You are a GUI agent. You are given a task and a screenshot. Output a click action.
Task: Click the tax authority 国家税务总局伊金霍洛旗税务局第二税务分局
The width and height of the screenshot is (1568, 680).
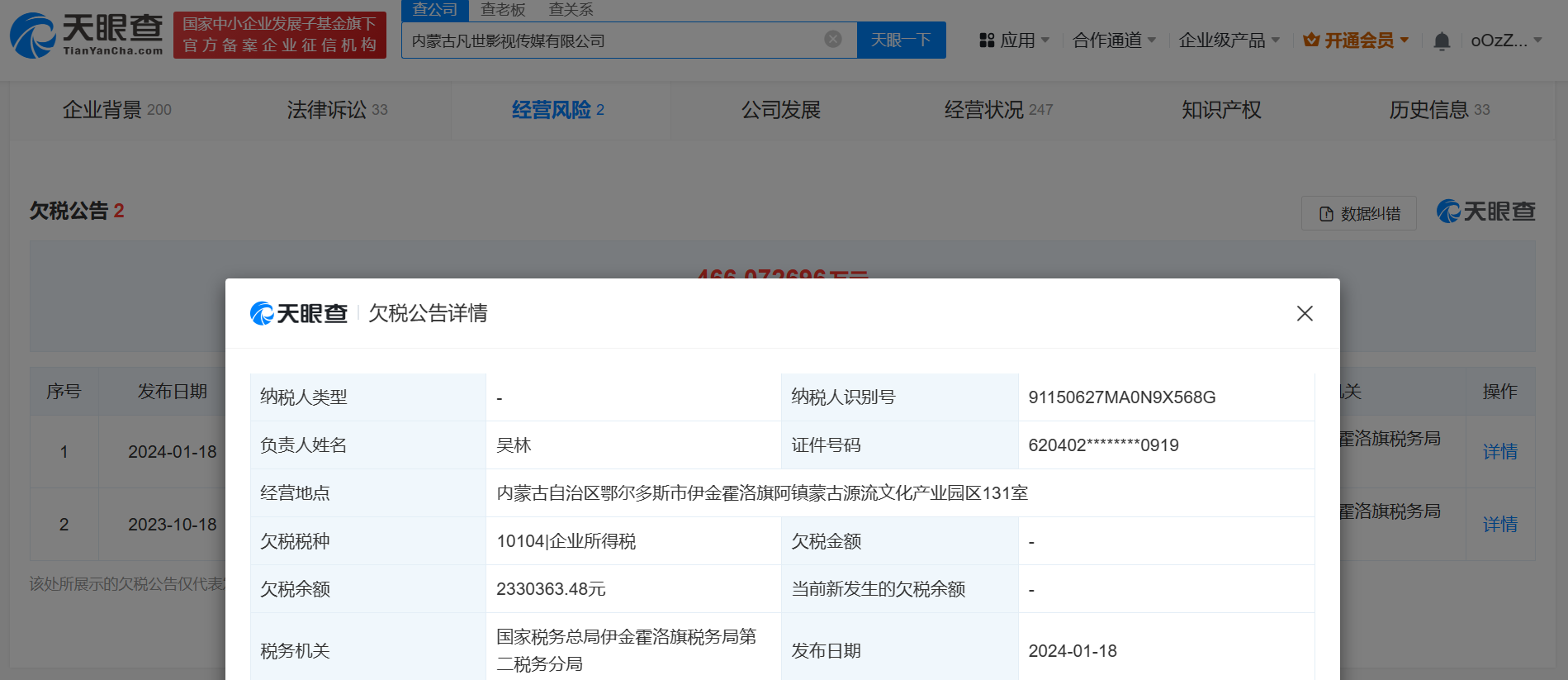tap(627, 650)
